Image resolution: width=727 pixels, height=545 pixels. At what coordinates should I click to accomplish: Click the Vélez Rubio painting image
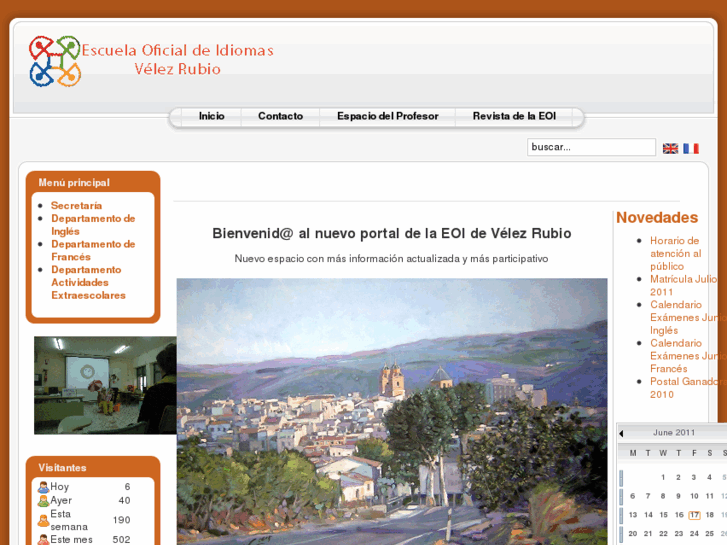(392, 411)
